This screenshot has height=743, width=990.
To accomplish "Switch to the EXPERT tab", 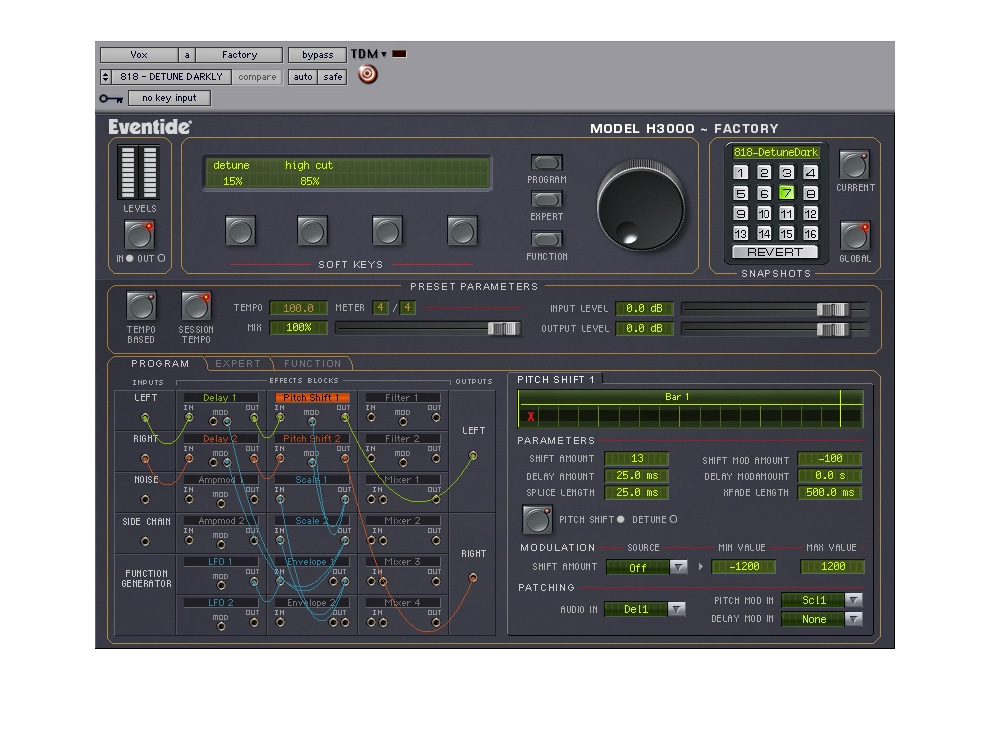I will click(236, 364).
